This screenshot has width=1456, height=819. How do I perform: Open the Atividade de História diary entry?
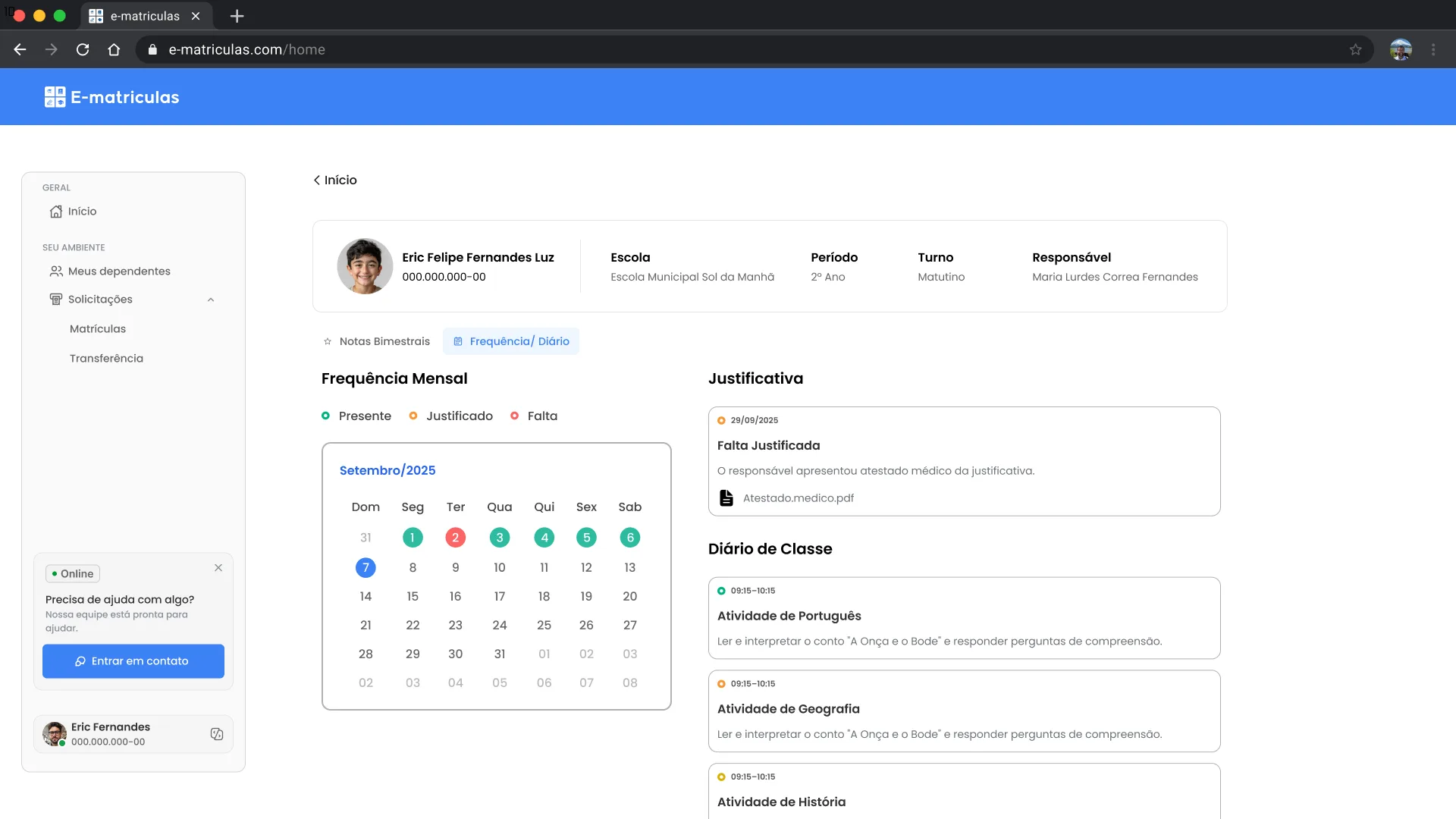(x=964, y=791)
